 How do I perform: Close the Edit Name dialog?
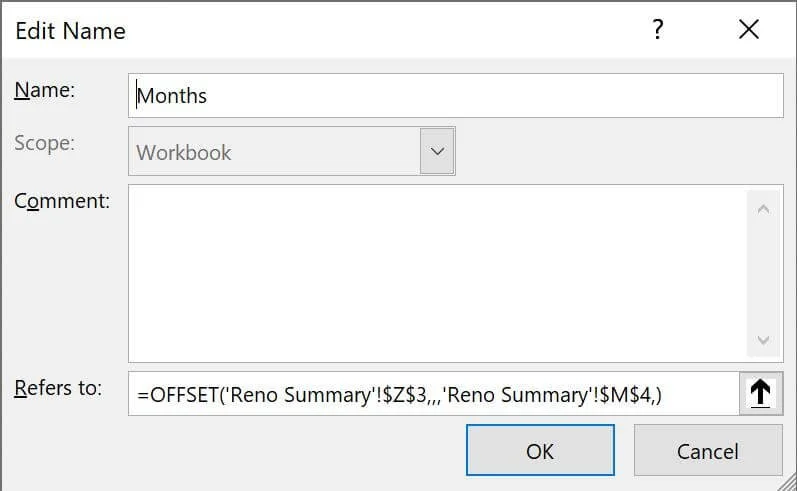click(749, 29)
